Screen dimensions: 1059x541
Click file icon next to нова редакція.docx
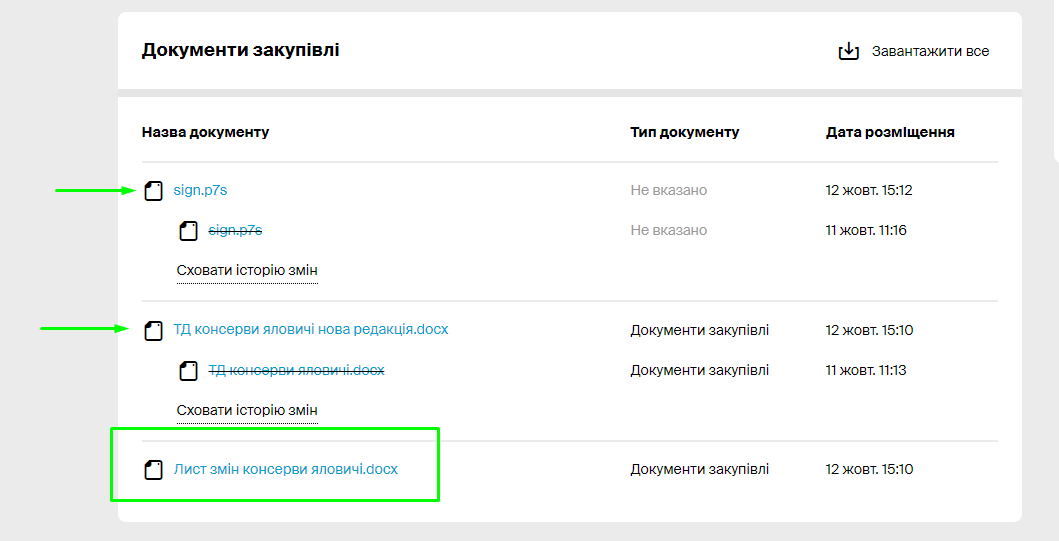pos(153,330)
